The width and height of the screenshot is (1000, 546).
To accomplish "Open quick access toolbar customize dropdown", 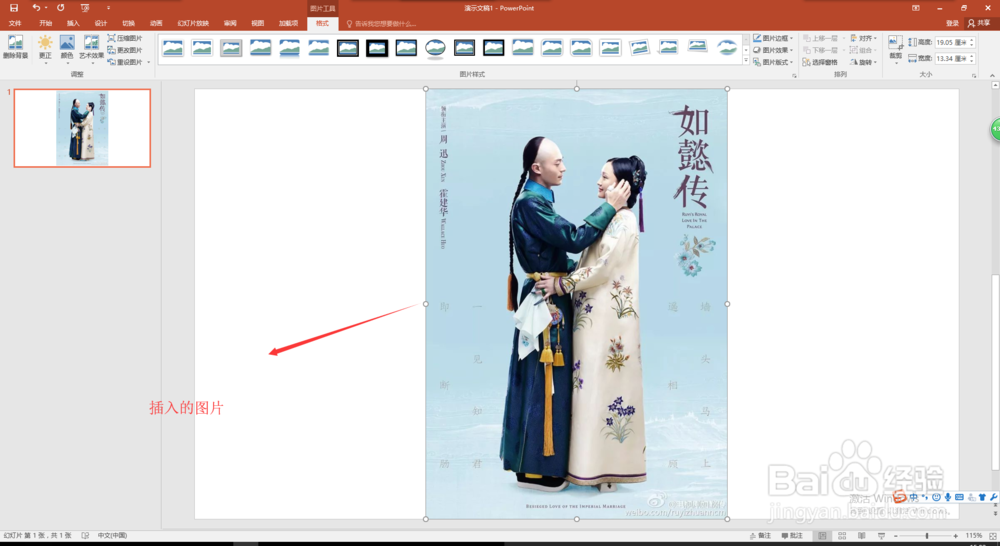I will 108,8.
